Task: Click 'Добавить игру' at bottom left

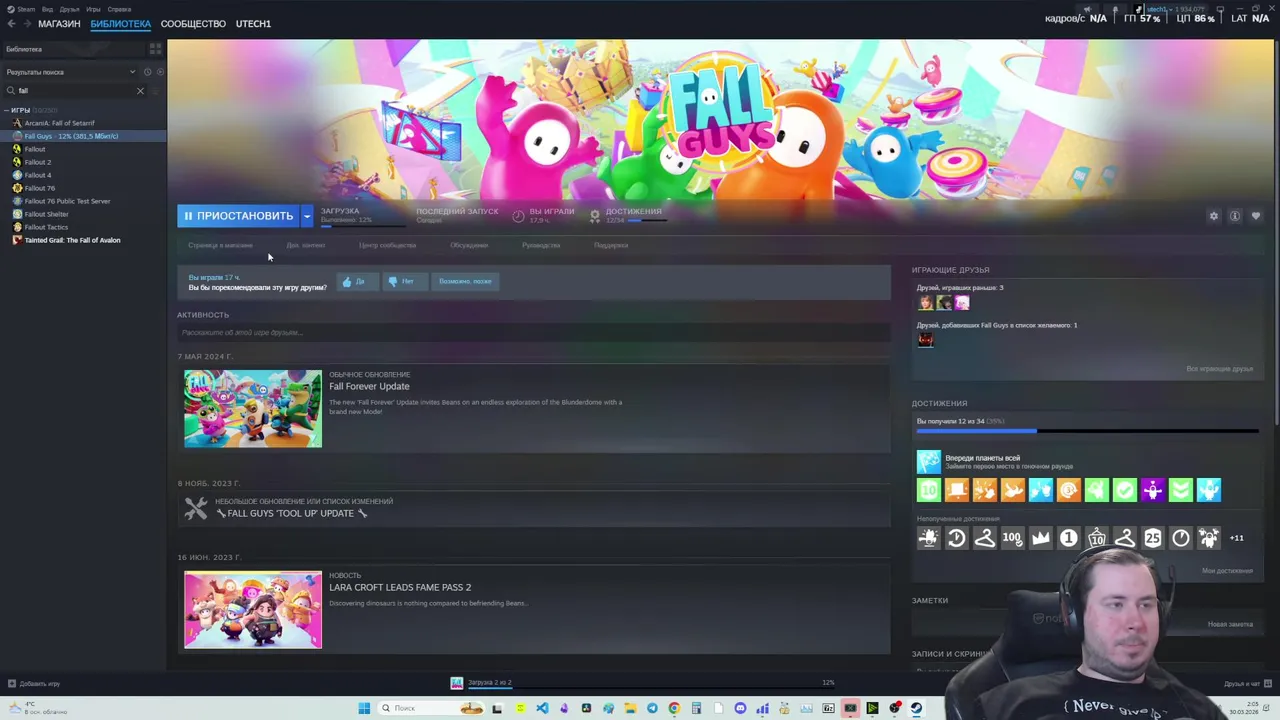Action: 34,684
